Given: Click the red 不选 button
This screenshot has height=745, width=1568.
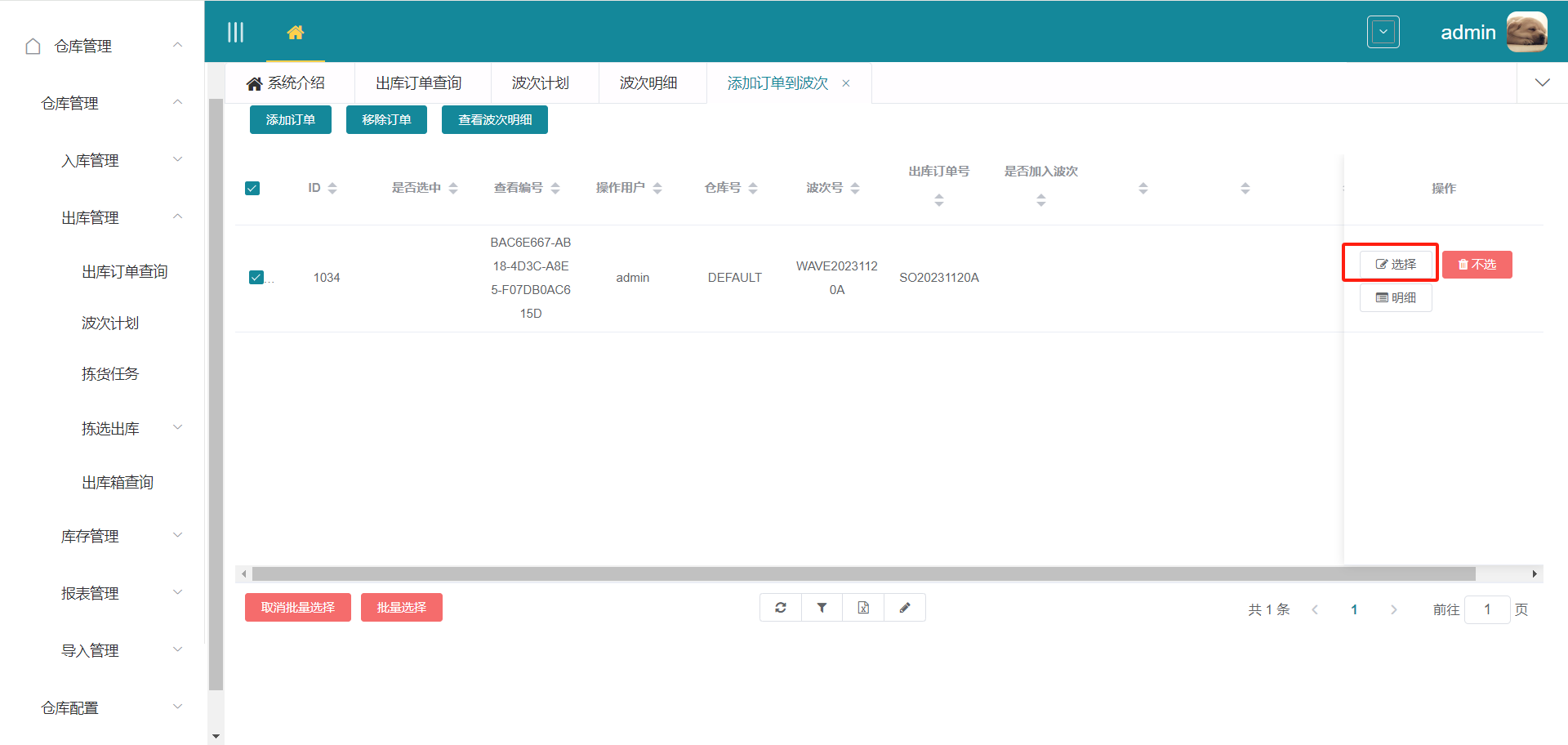Looking at the screenshot, I should pyautogui.click(x=1477, y=265).
